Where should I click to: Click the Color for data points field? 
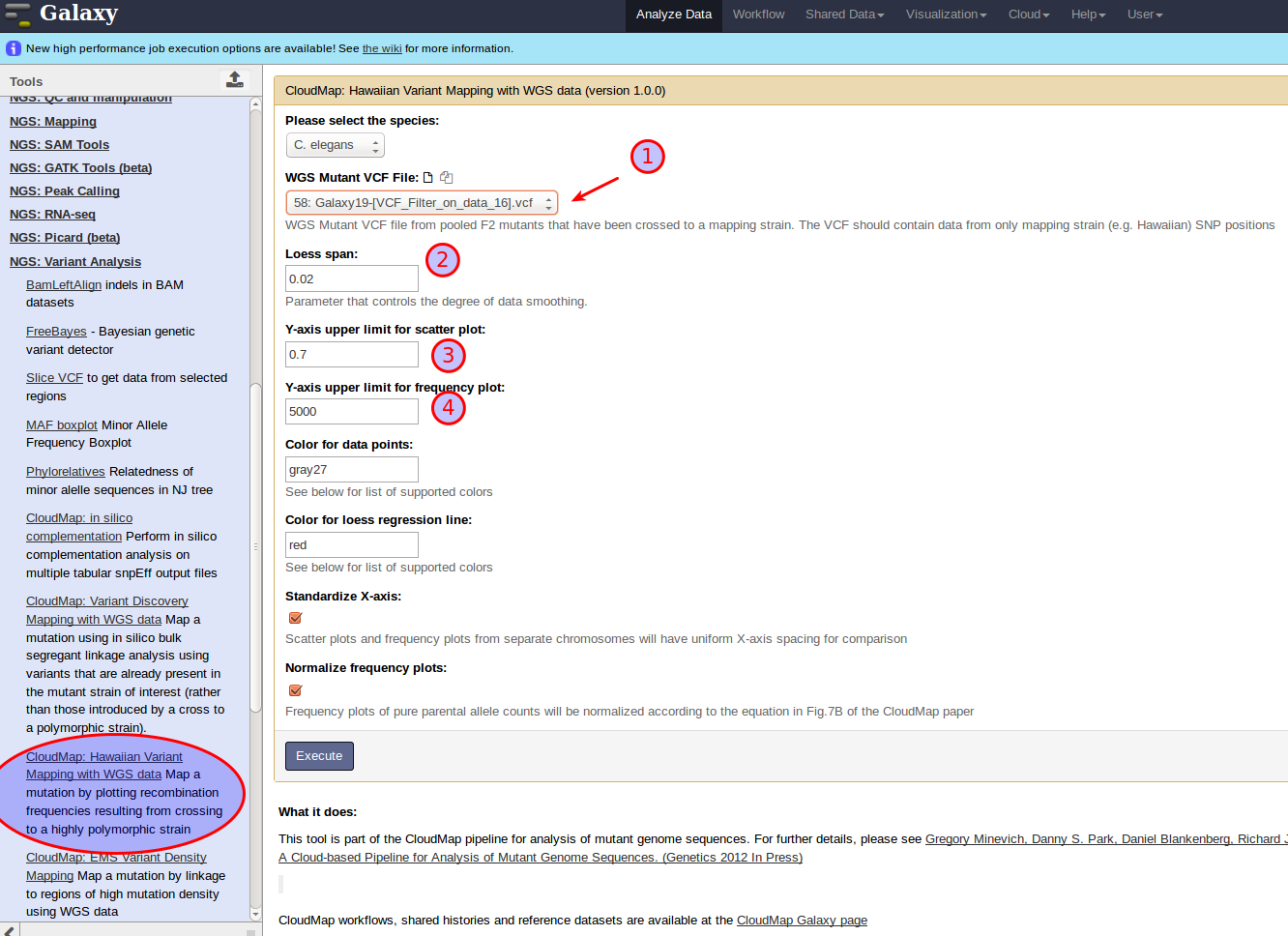352,470
